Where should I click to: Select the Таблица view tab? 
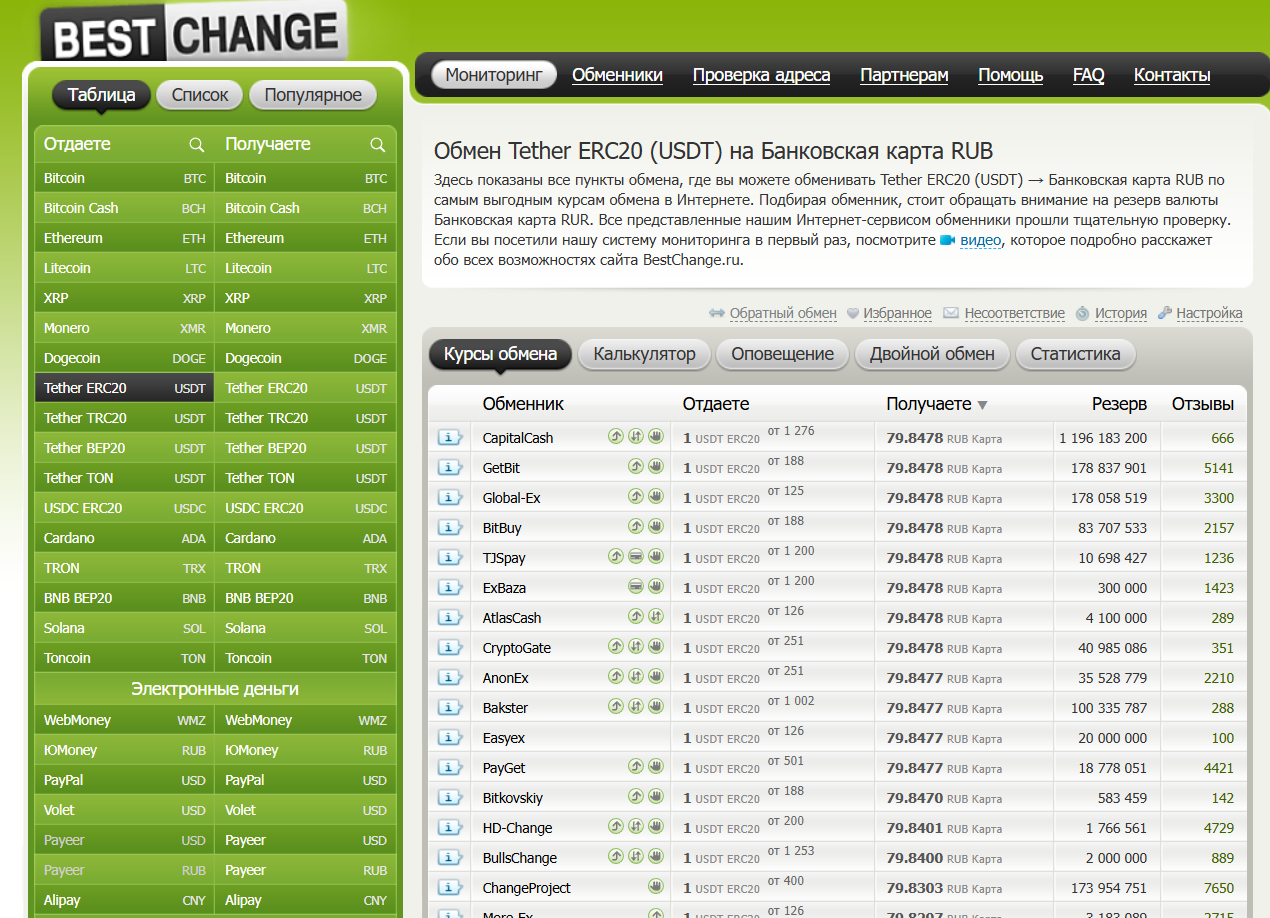click(x=101, y=95)
